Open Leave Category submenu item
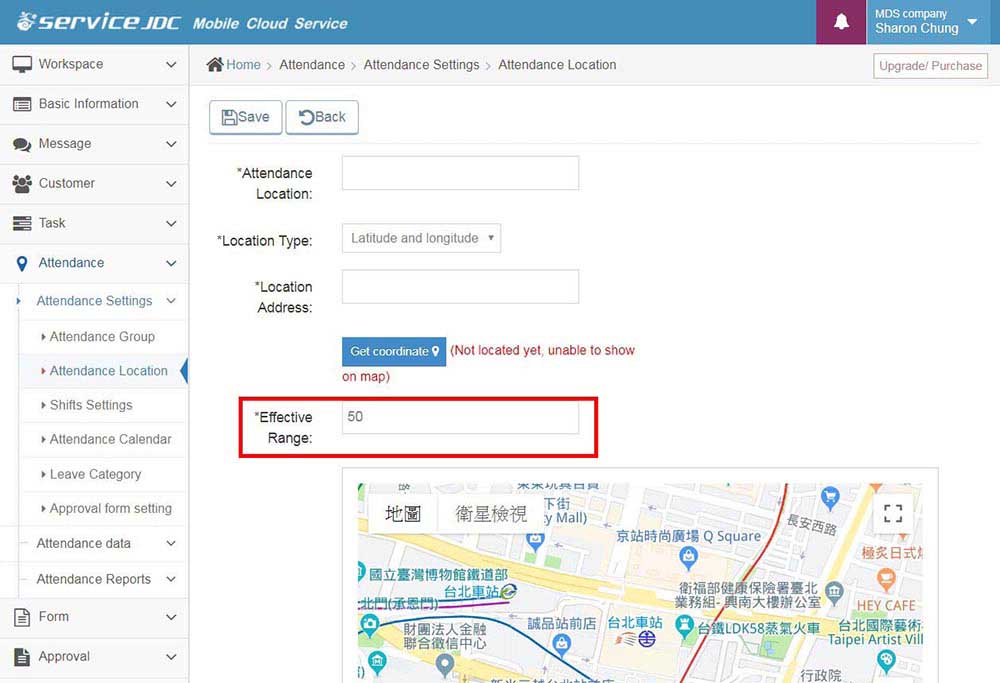Screen dimensions: 1000x683 point(96,474)
